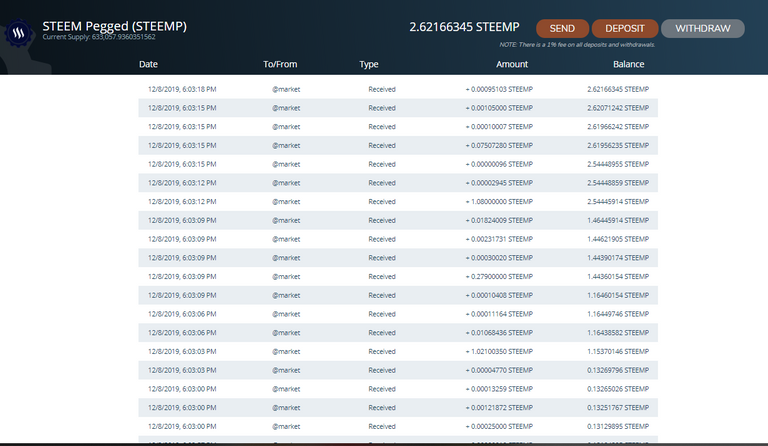768x446 pixels.
Task: Click the 1% fee note text
Action: [577, 45]
